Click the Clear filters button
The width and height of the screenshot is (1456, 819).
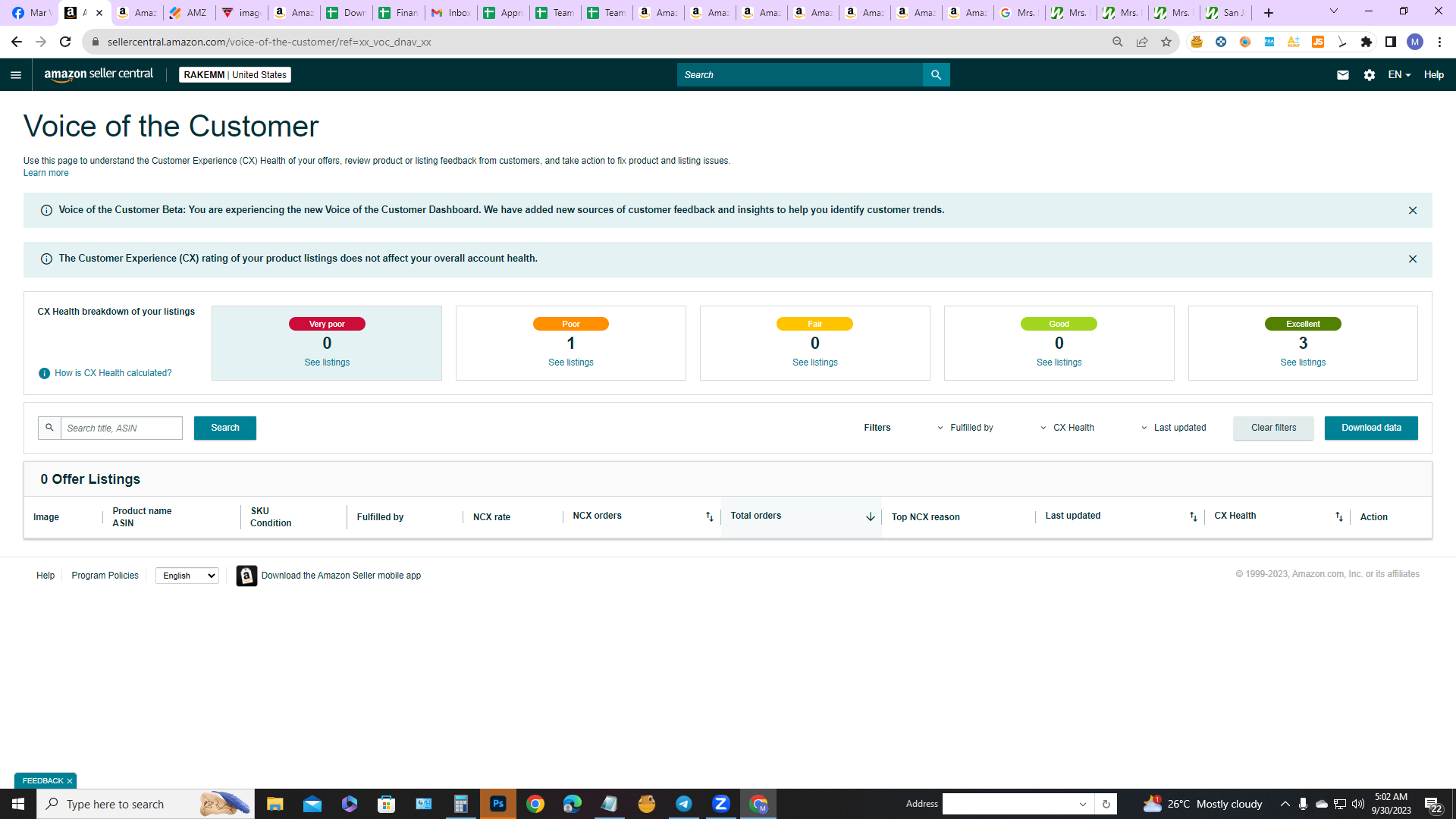[1274, 428]
